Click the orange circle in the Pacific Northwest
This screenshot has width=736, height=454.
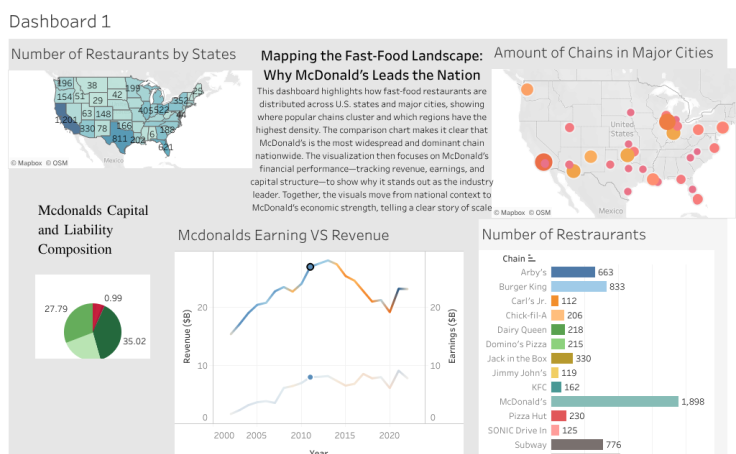[x=527, y=89]
